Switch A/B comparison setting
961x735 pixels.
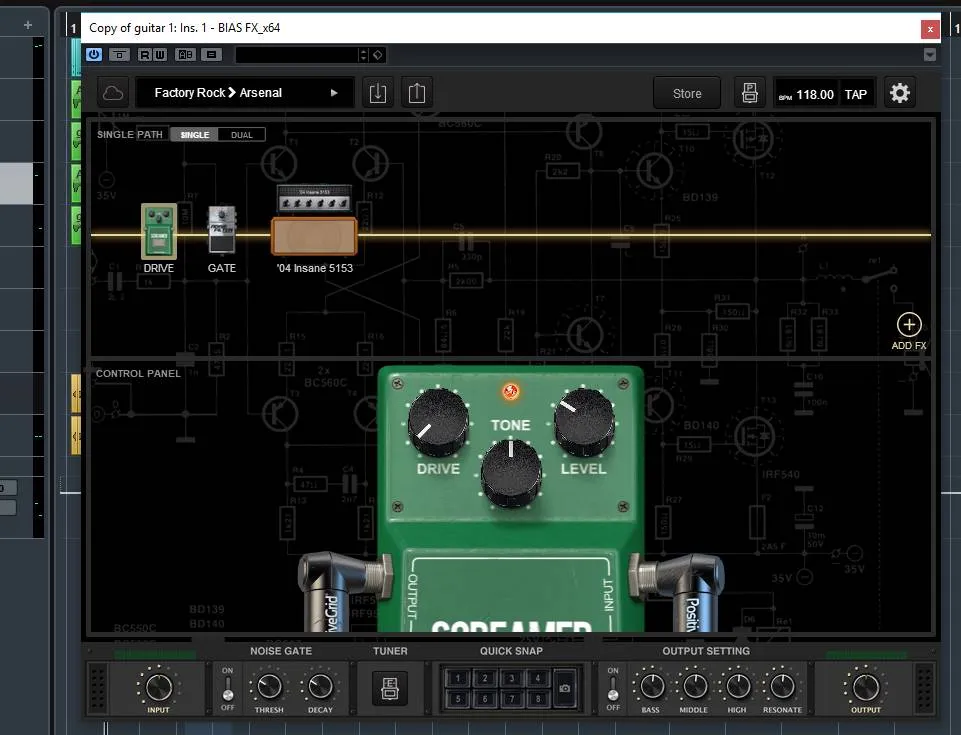pyautogui.click(x=185, y=55)
